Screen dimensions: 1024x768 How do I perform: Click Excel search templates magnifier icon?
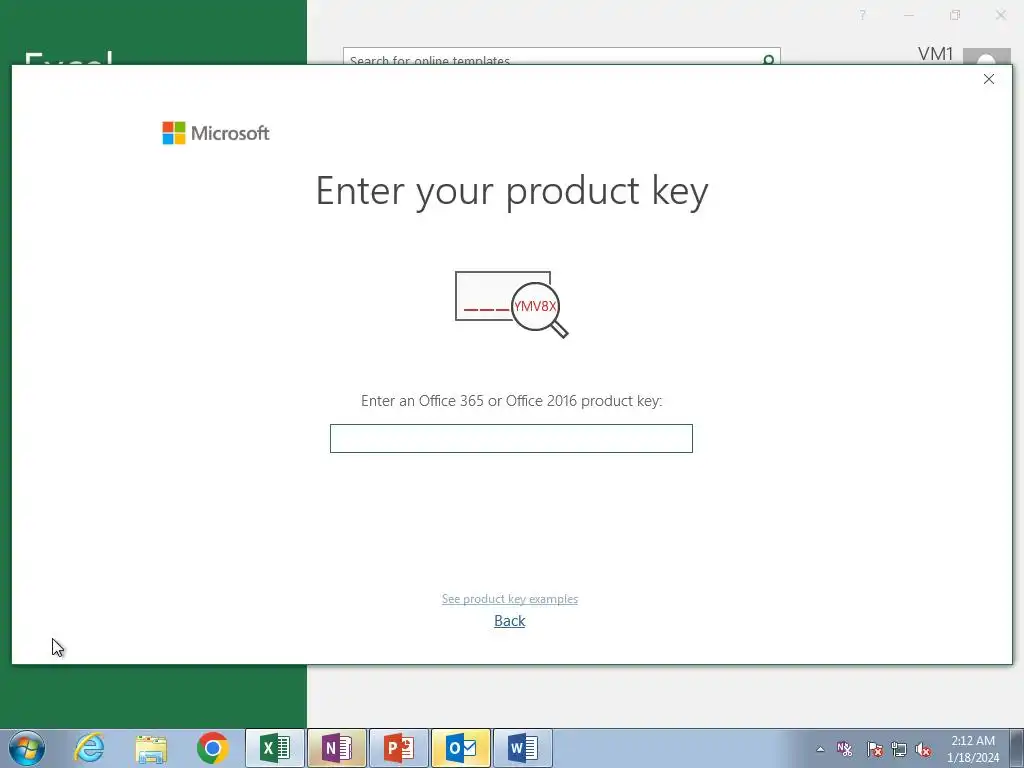point(769,60)
